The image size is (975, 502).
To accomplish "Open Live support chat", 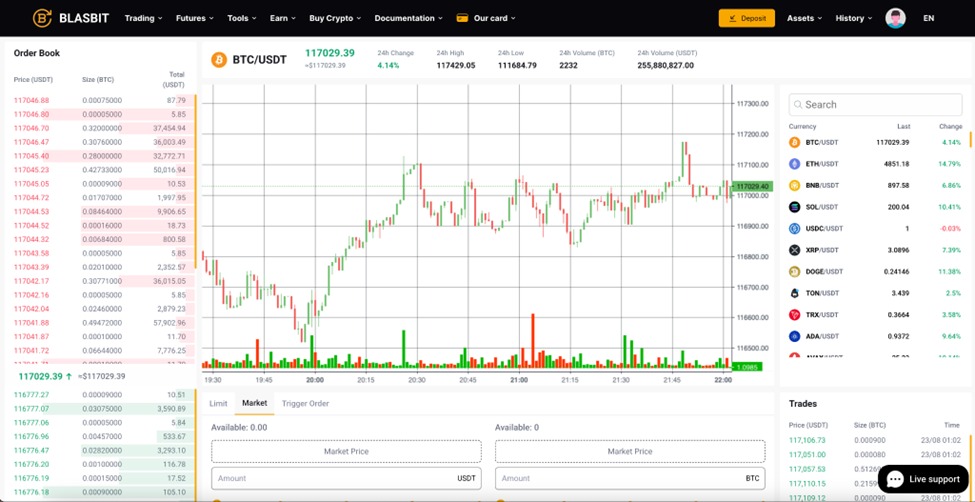I will click(923, 479).
